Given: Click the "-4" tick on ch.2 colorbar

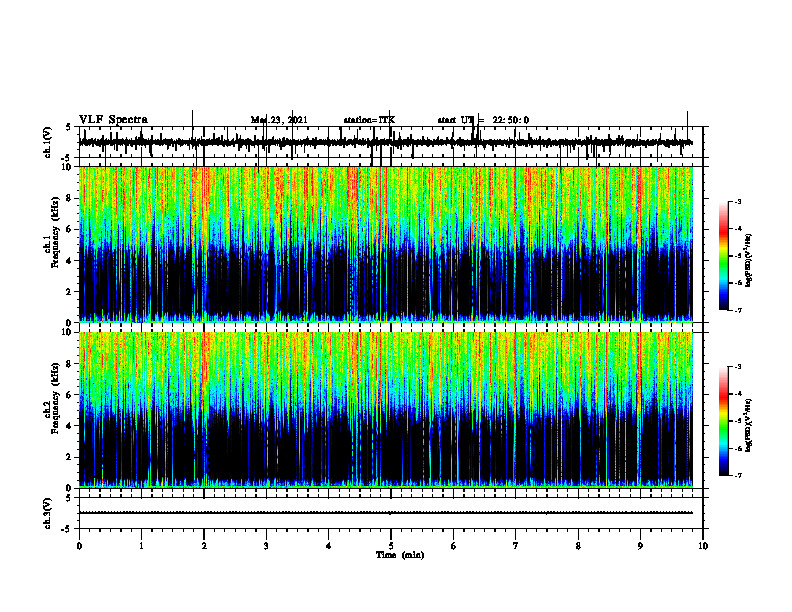Looking at the screenshot, I should coord(737,394).
